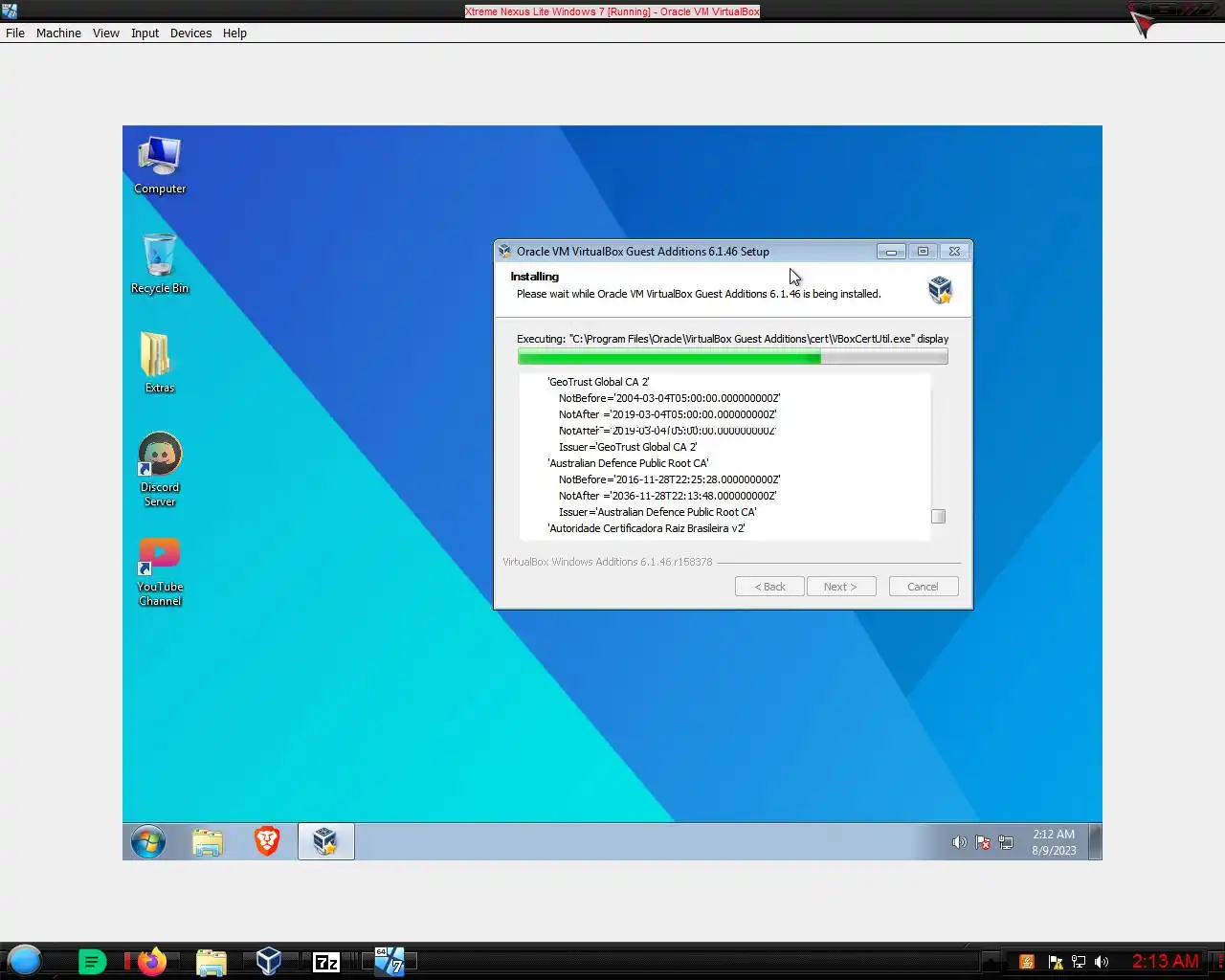Open the View menu
The width and height of the screenshot is (1225, 980).
click(x=106, y=33)
